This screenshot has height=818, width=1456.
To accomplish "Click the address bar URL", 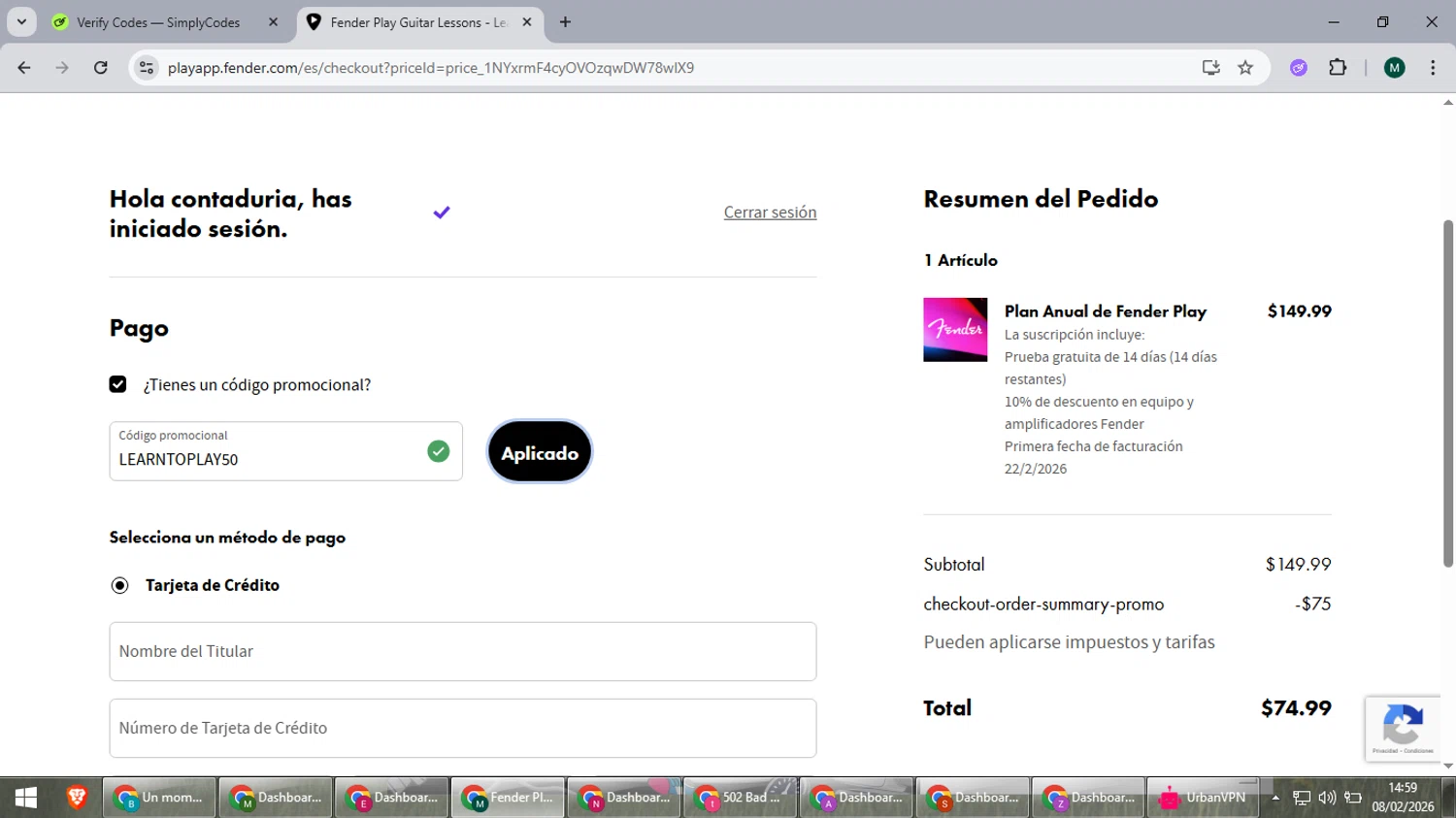I will tap(430, 68).
